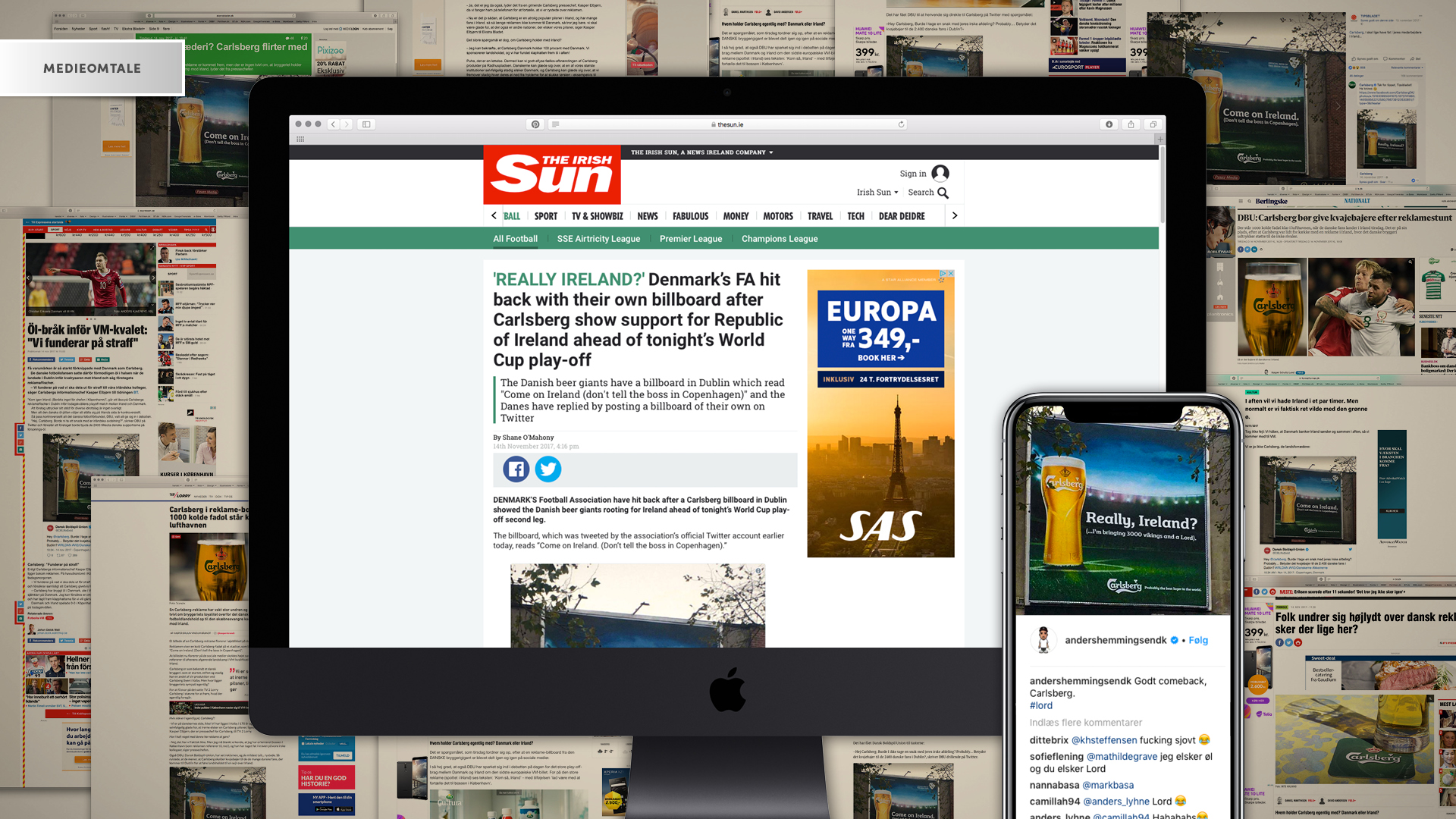1456x819 pixels.
Task: Click the Pinterest extension icon in Safari
Action: point(535,124)
